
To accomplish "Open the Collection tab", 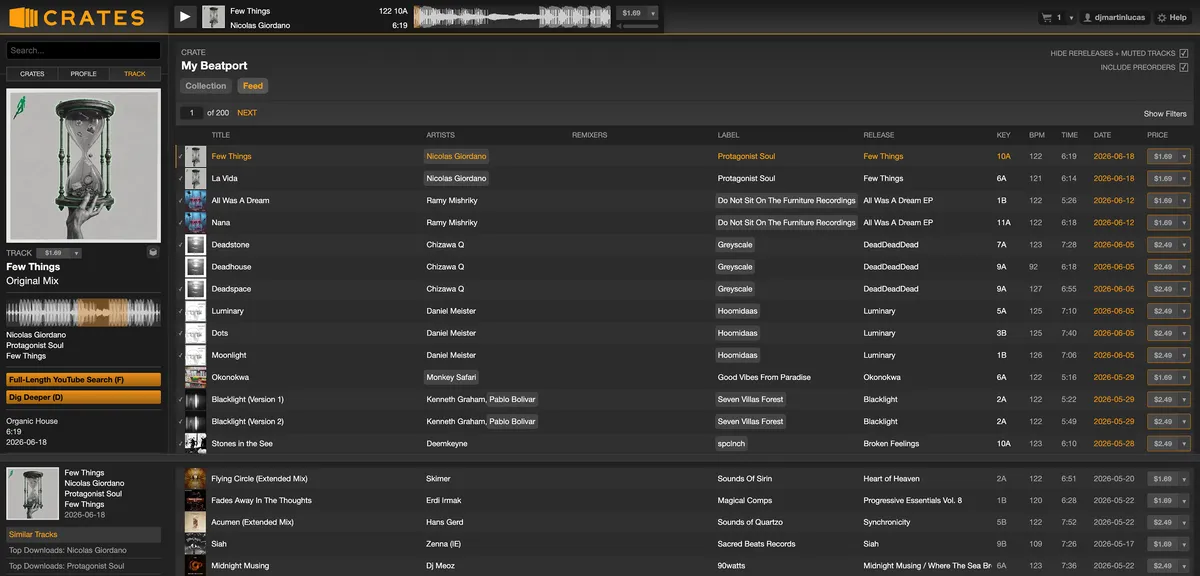I will 206,86.
